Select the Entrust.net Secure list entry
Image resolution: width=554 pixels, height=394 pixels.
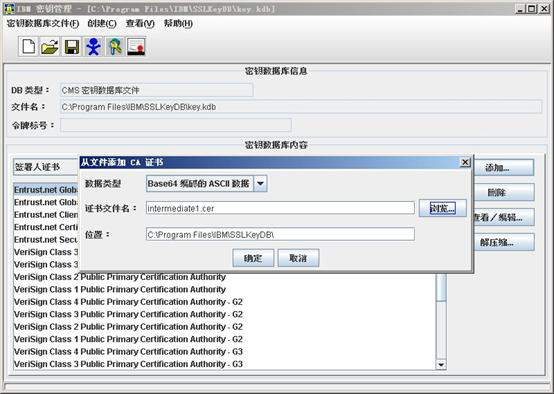pos(46,239)
